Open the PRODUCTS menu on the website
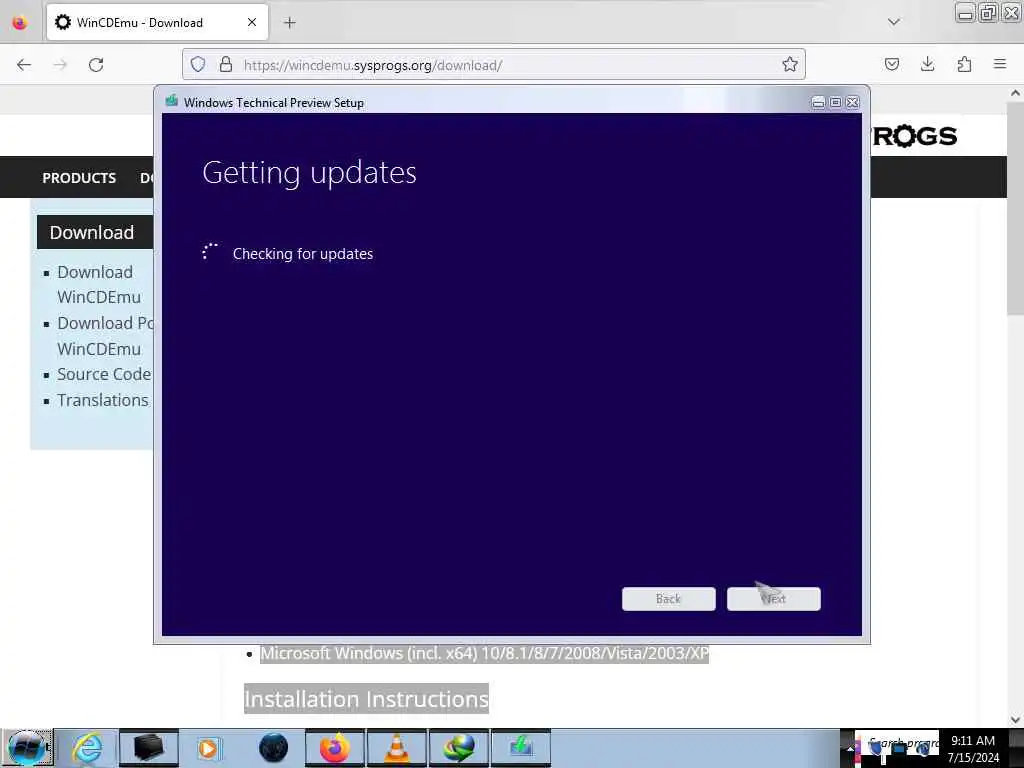Viewport: 1024px width, 768px height. tap(79, 178)
